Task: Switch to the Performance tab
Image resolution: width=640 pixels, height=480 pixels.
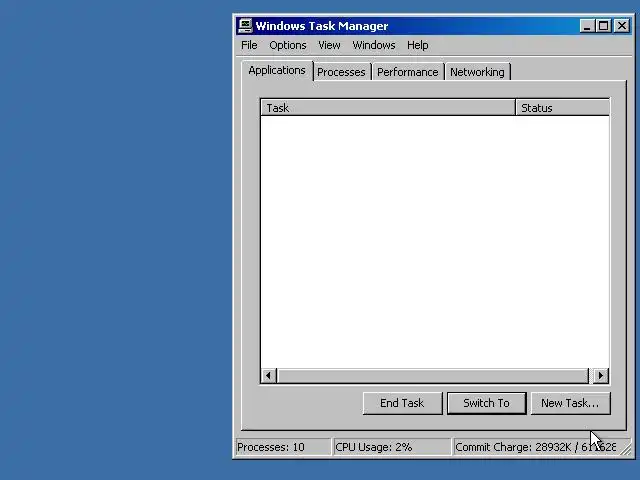Action: pos(407,72)
